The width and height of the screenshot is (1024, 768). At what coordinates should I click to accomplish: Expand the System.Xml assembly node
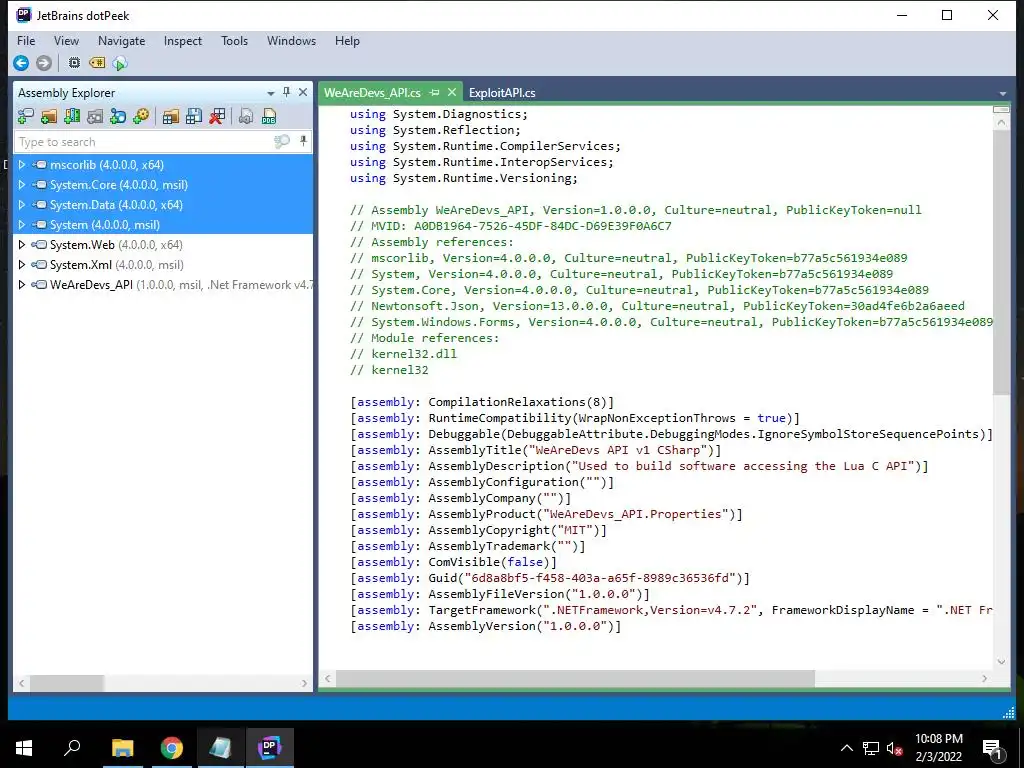tap(22, 264)
